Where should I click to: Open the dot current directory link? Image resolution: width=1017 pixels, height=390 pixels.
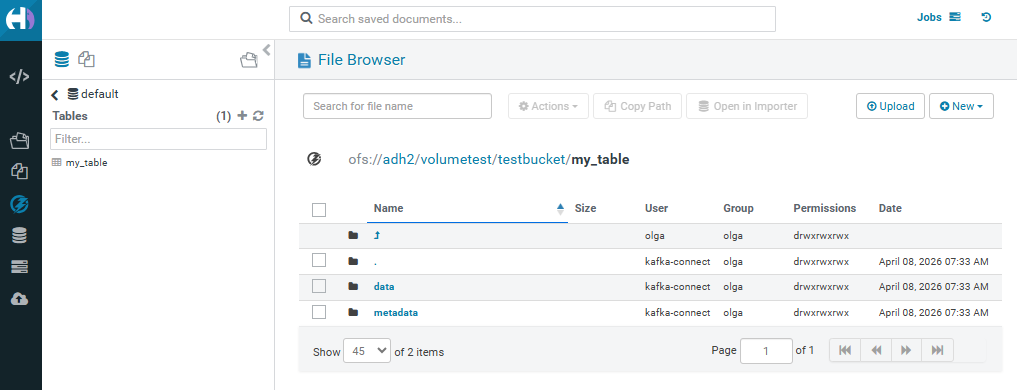click(x=376, y=262)
